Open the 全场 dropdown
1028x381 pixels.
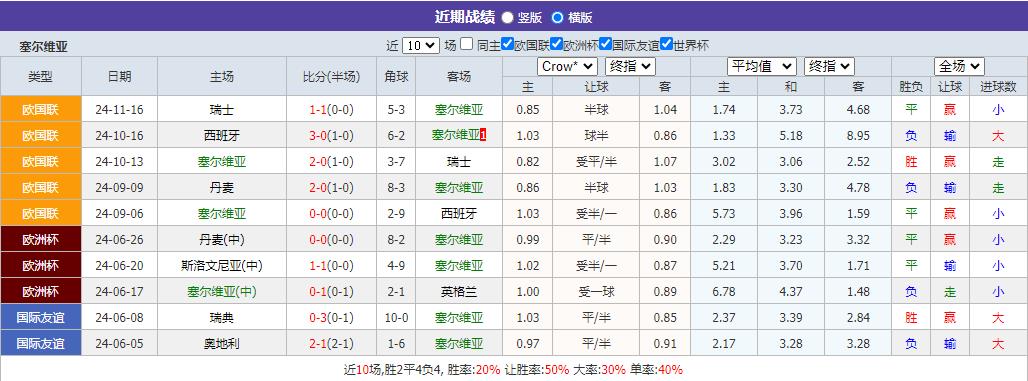tap(959, 66)
